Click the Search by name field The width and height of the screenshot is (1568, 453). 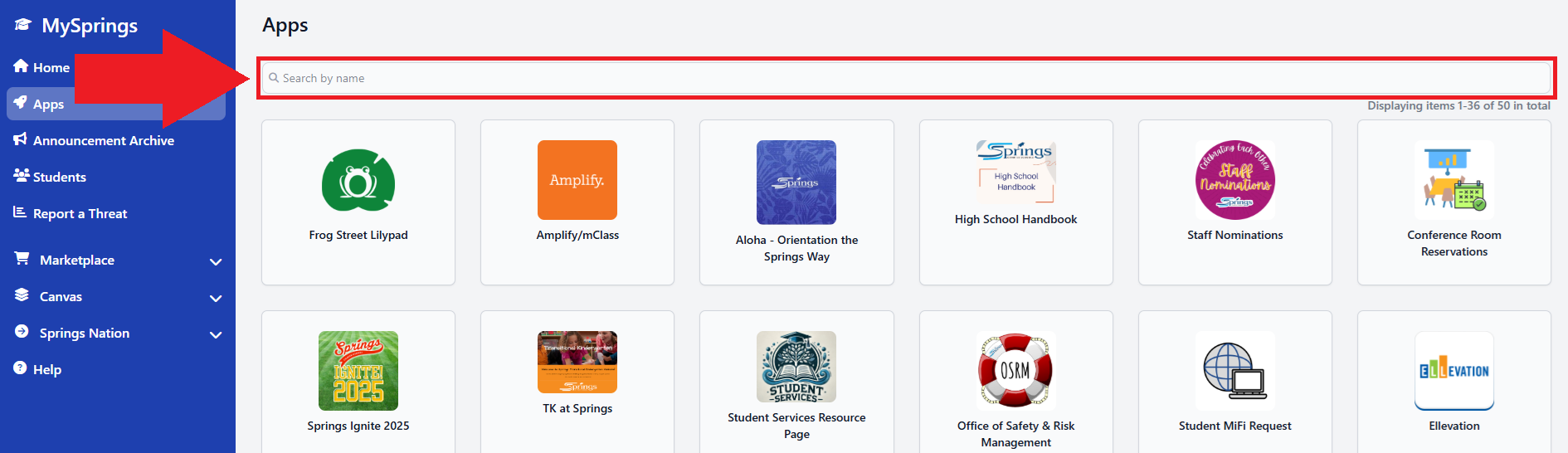pos(904,78)
